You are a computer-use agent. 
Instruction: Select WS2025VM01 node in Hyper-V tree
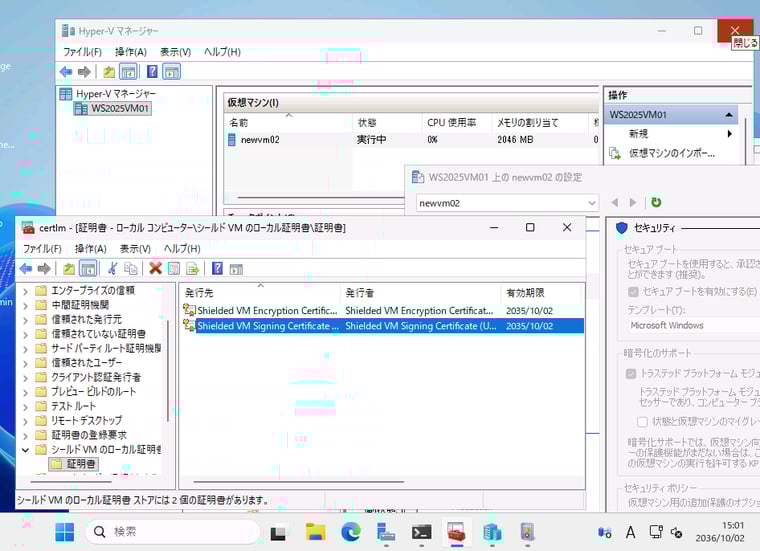pyautogui.click(x=113, y=108)
